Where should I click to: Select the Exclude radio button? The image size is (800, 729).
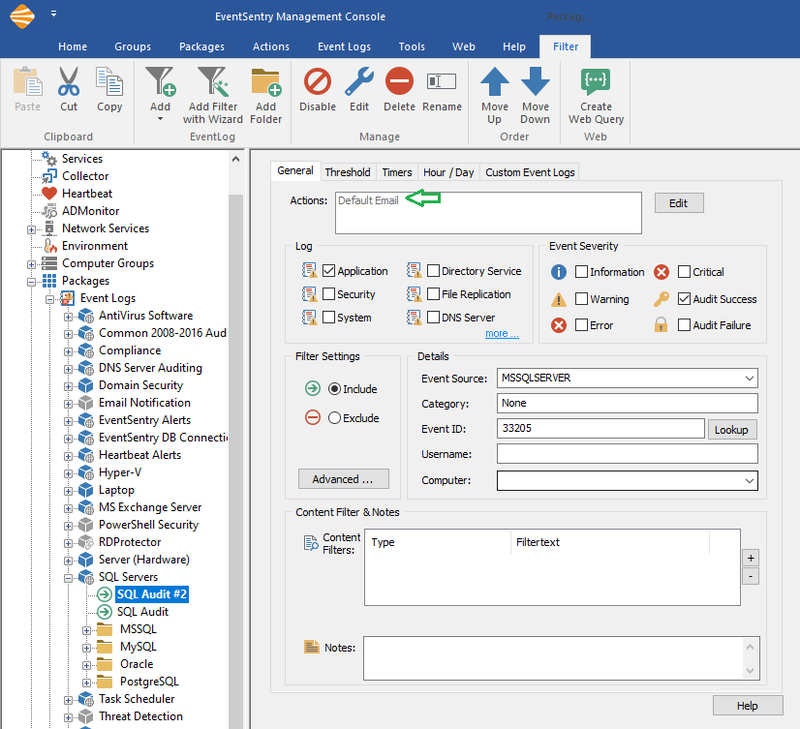click(x=334, y=418)
